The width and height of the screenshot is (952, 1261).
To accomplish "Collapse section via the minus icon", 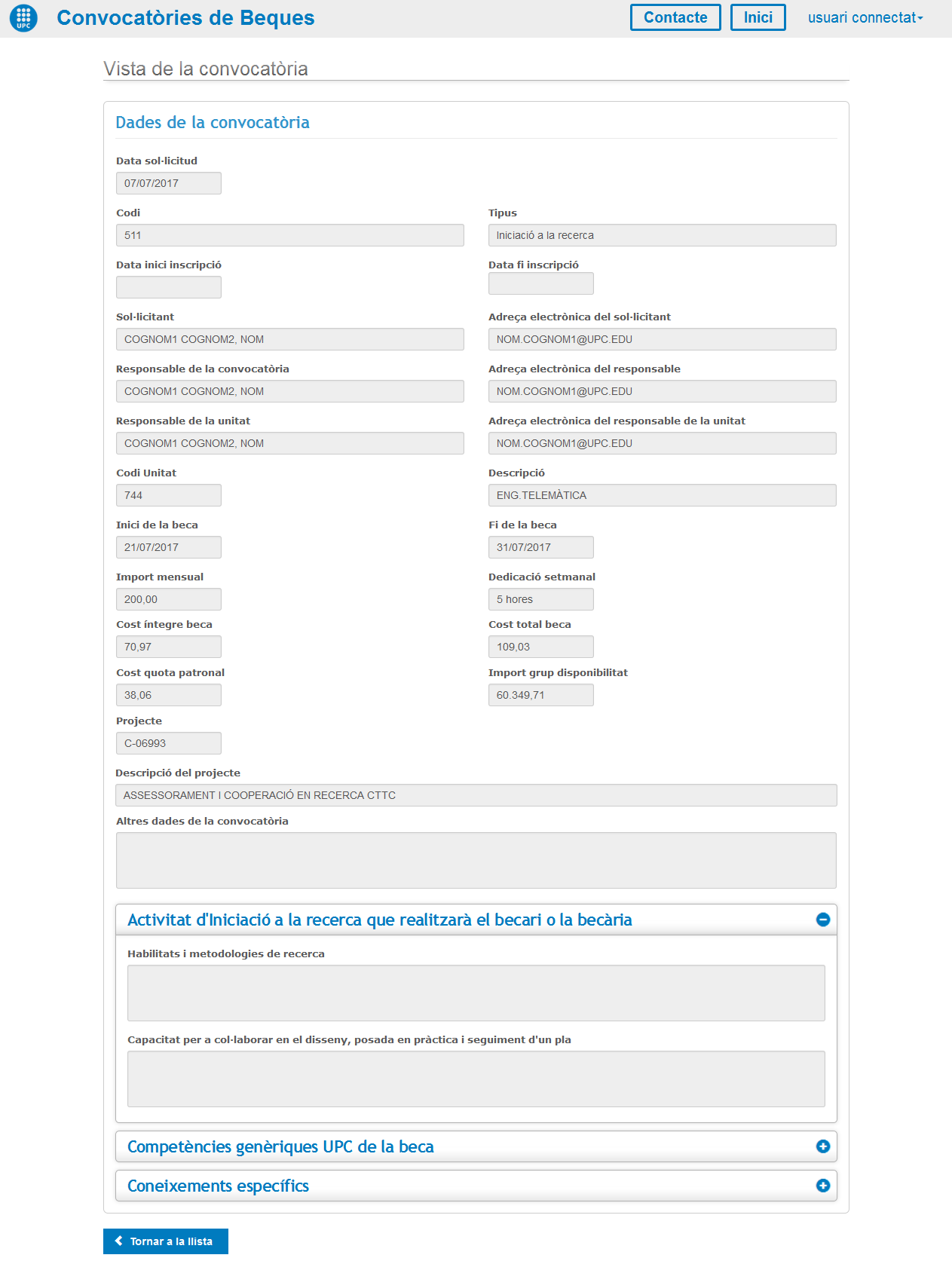I will tap(822, 920).
